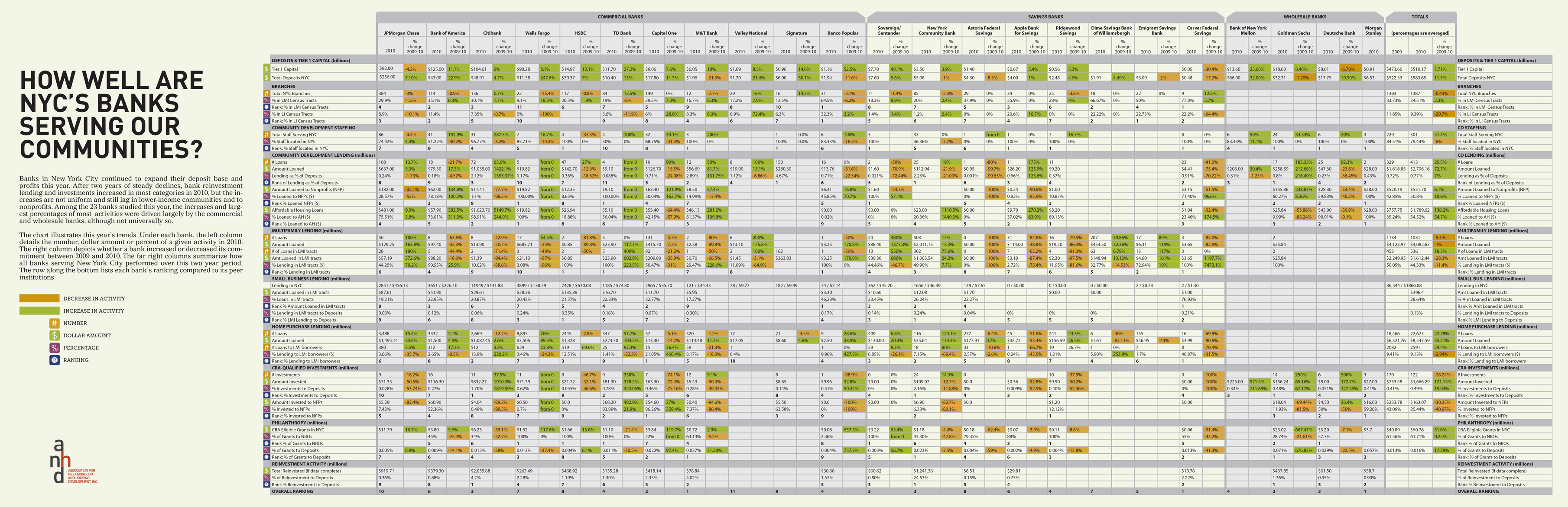The width and height of the screenshot is (1568, 507).
Task: Click the orange number legend icon
Action: pyautogui.click(x=54, y=323)
